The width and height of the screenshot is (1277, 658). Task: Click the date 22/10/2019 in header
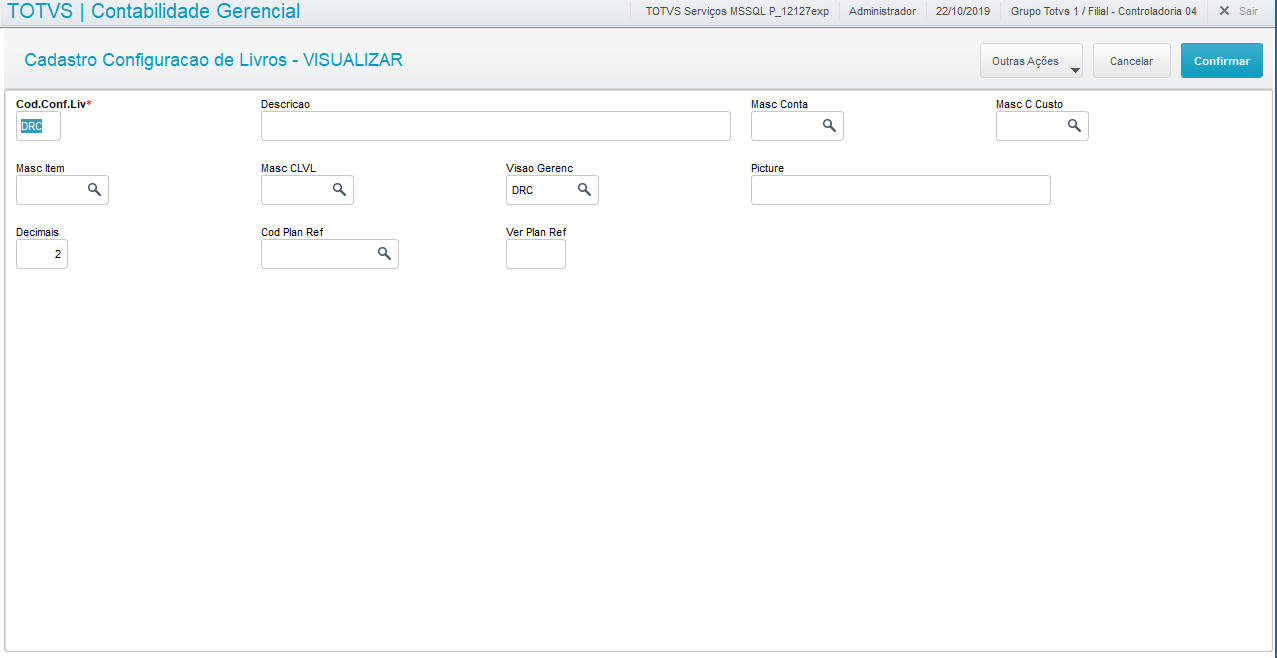(962, 11)
